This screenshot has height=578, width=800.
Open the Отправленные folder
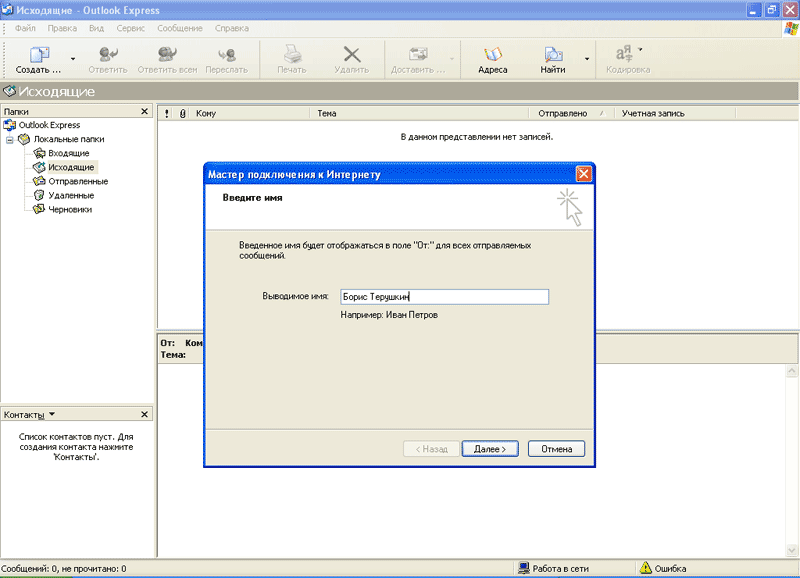click(78, 182)
